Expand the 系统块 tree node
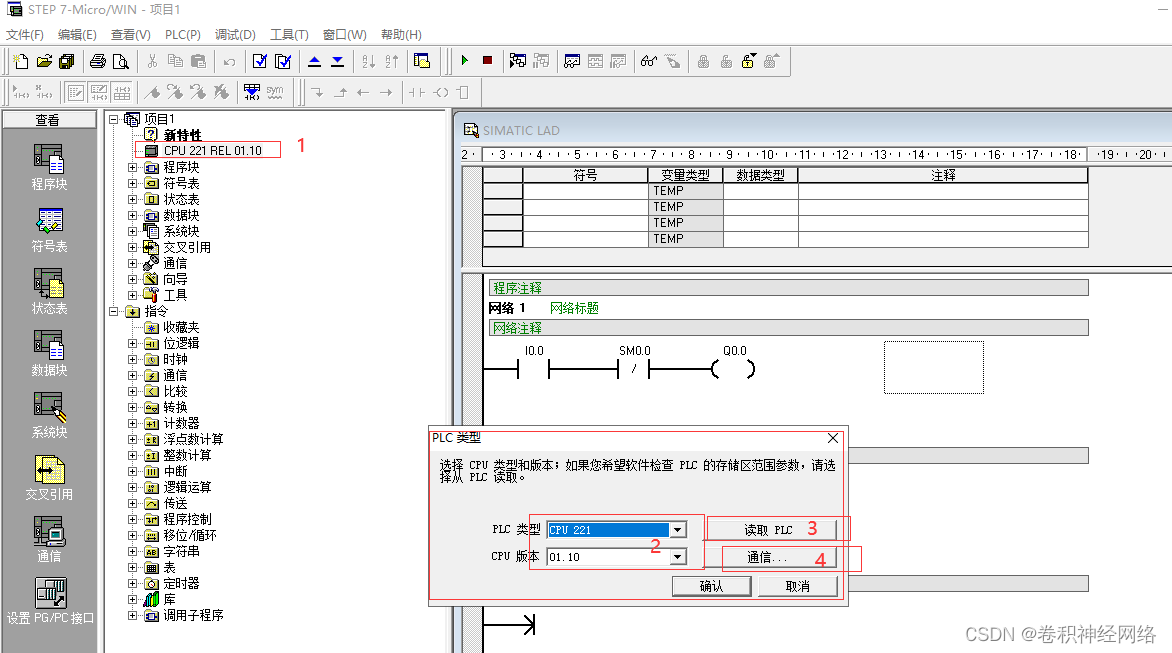 132,232
